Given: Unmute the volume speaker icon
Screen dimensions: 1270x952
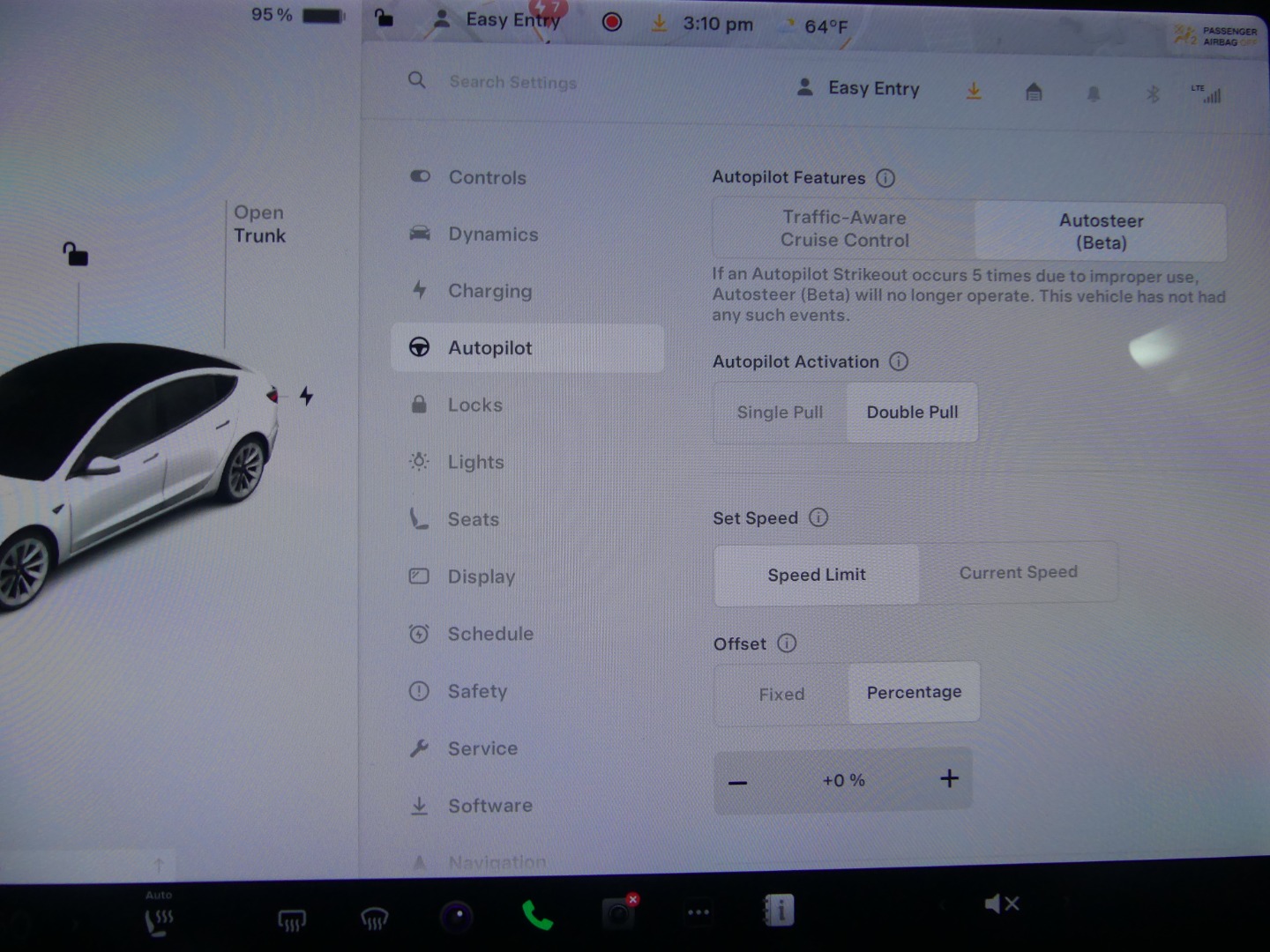Looking at the screenshot, I should coord(1001,904).
